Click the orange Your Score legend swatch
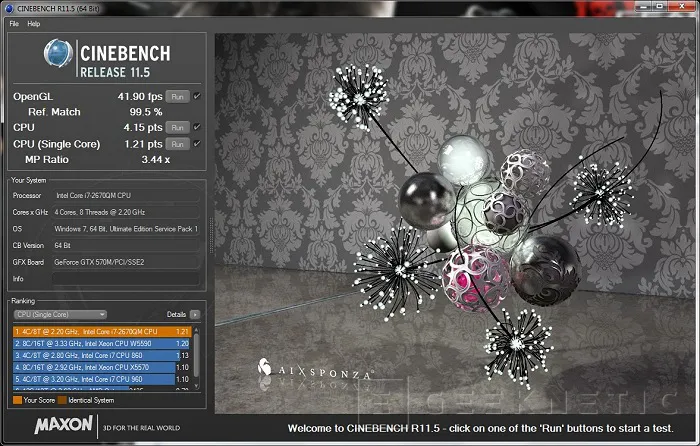Image resolution: width=700 pixels, height=446 pixels. click(x=17, y=400)
